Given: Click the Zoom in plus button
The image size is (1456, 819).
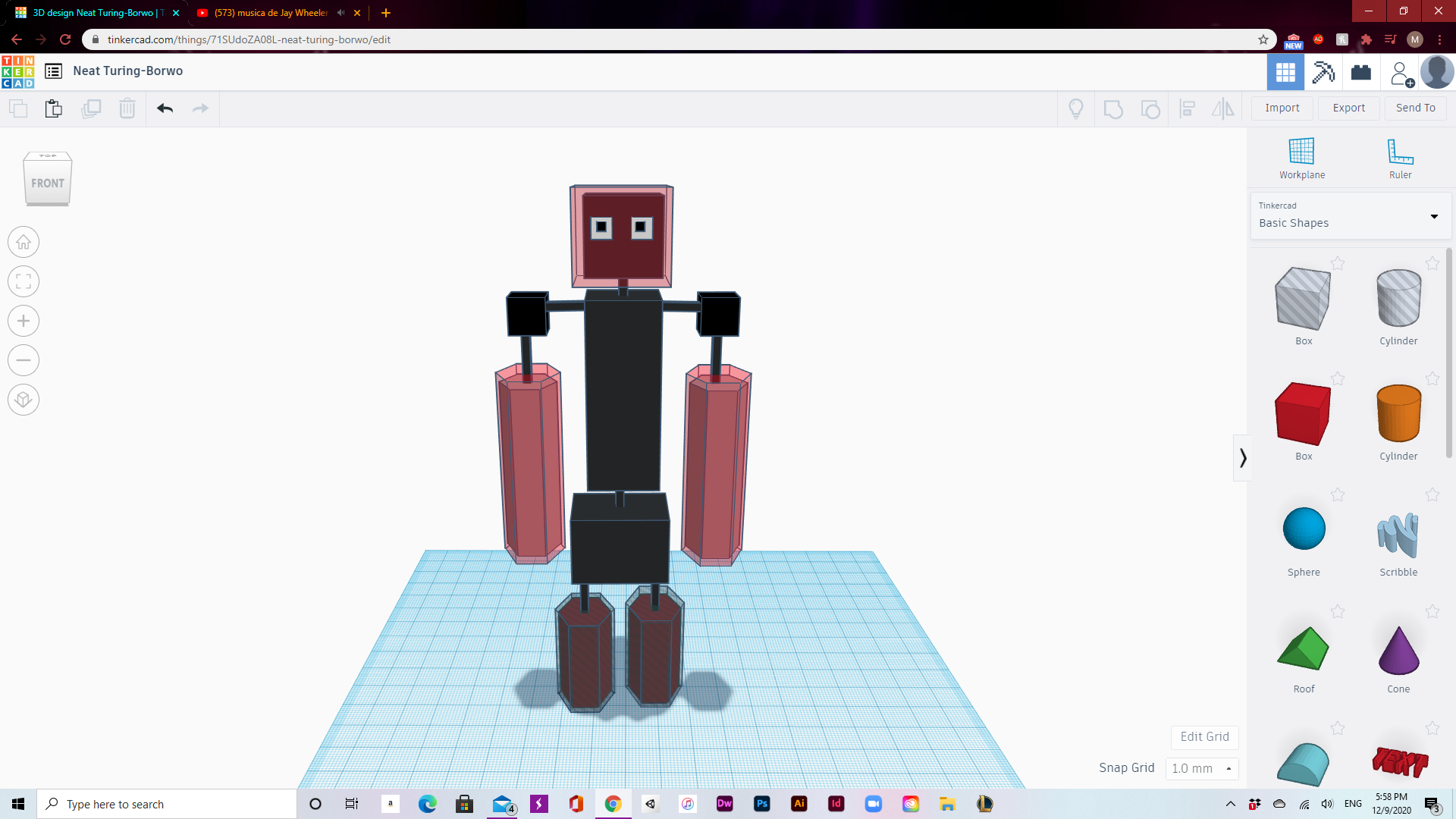Looking at the screenshot, I should pos(24,322).
